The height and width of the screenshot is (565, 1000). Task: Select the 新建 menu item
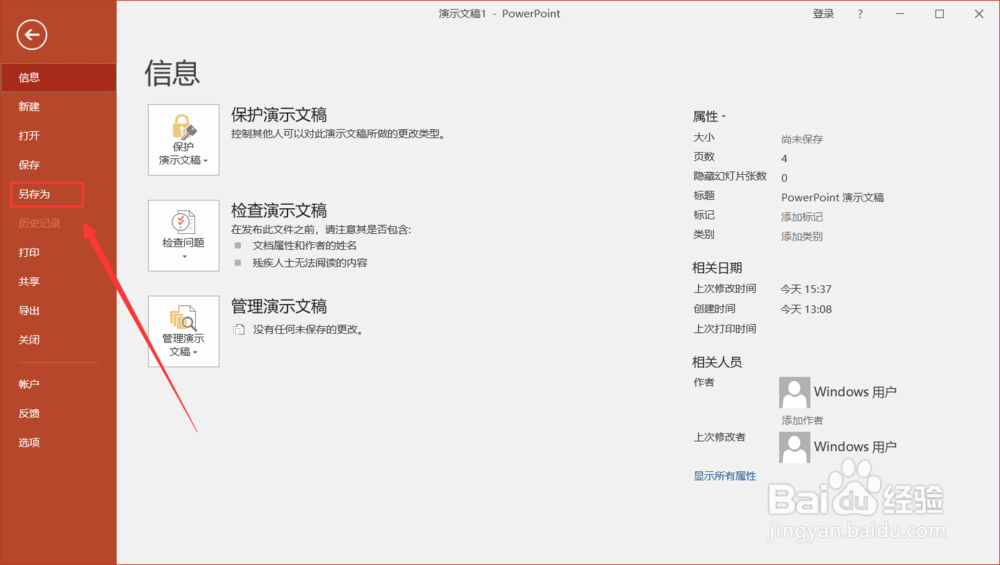[x=58, y=106]
